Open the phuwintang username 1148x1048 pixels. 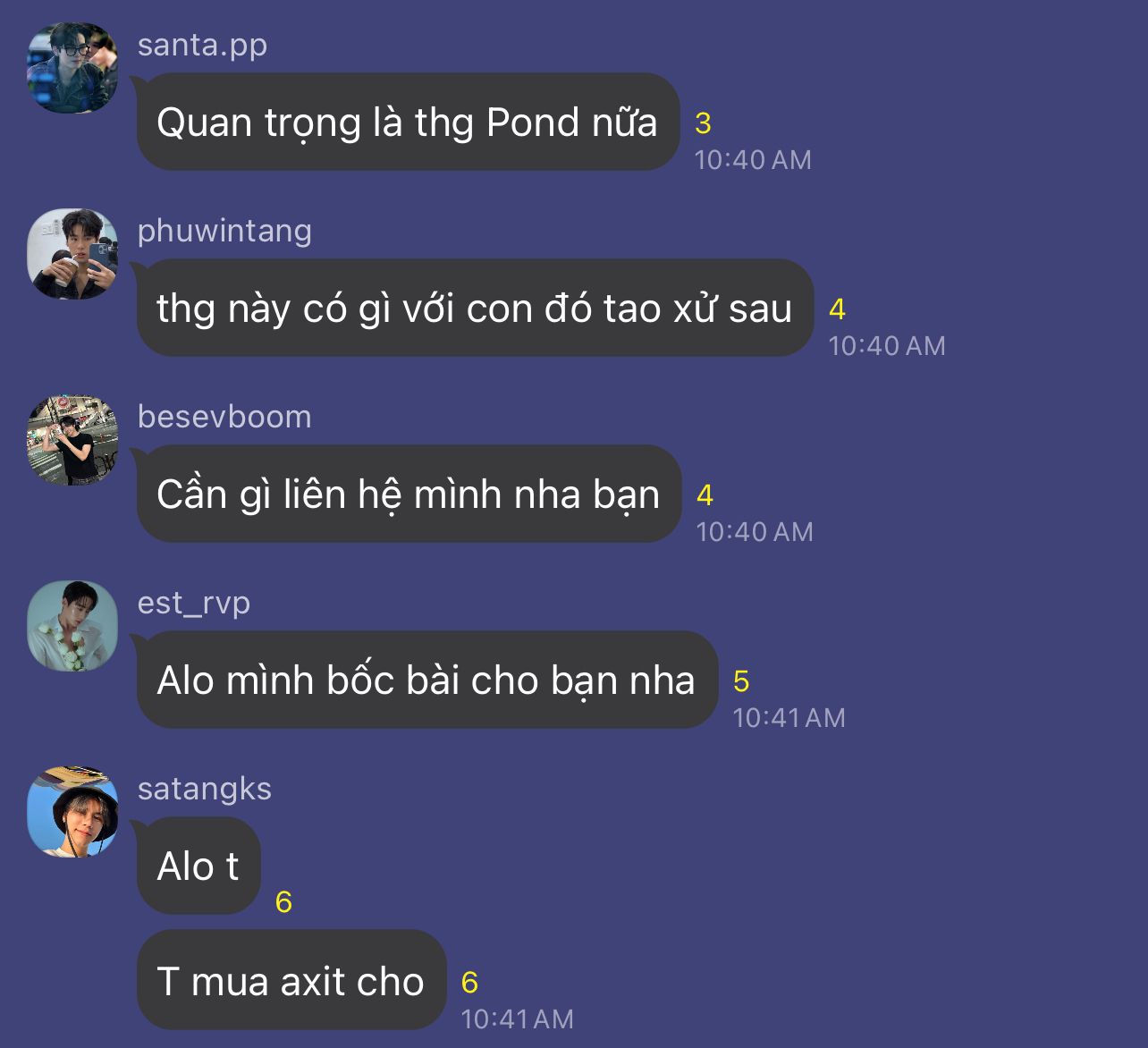click(224, 231)
